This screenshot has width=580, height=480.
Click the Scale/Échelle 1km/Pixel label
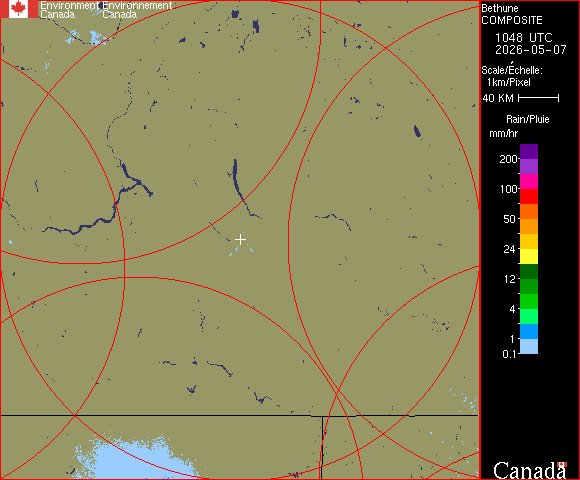512,76
